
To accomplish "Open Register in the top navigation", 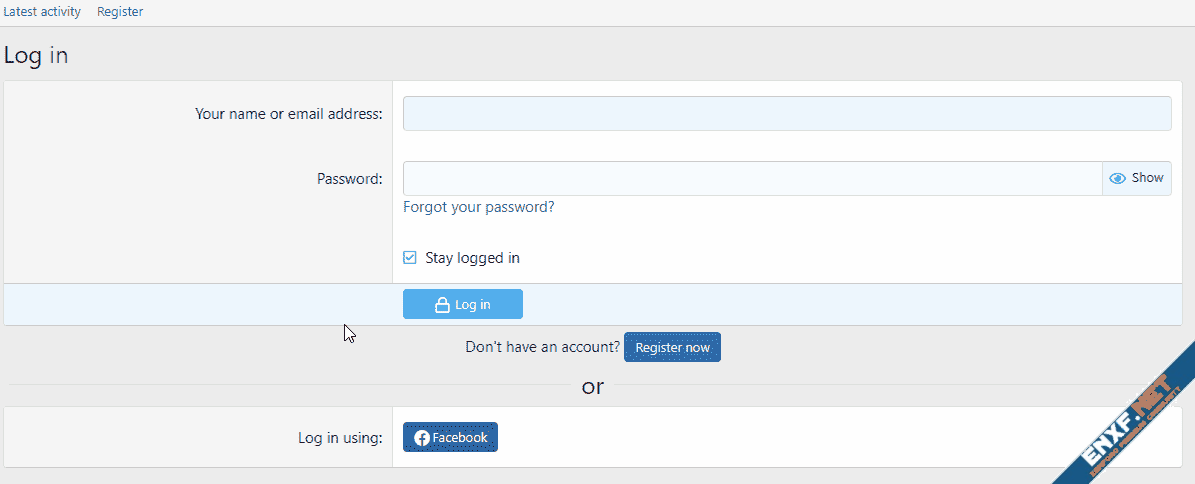I will (120, 12).
